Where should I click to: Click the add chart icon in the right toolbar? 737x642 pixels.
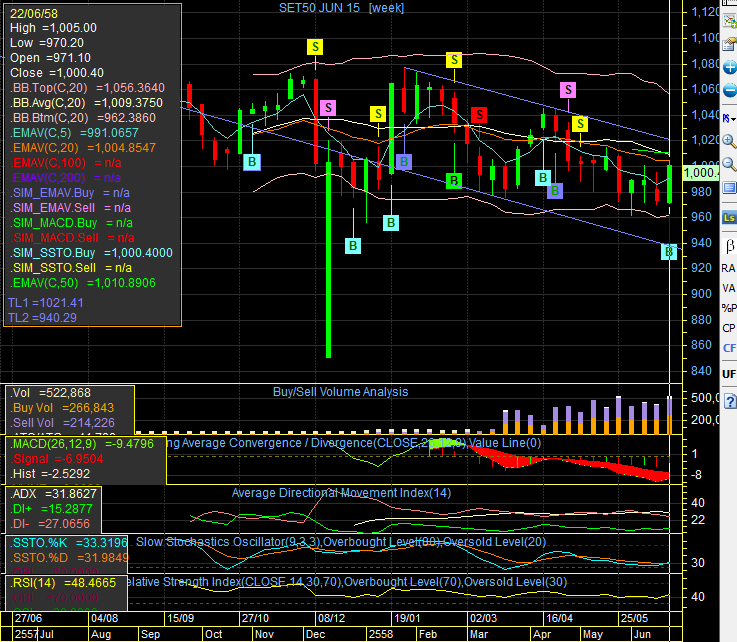coord(729,21)
